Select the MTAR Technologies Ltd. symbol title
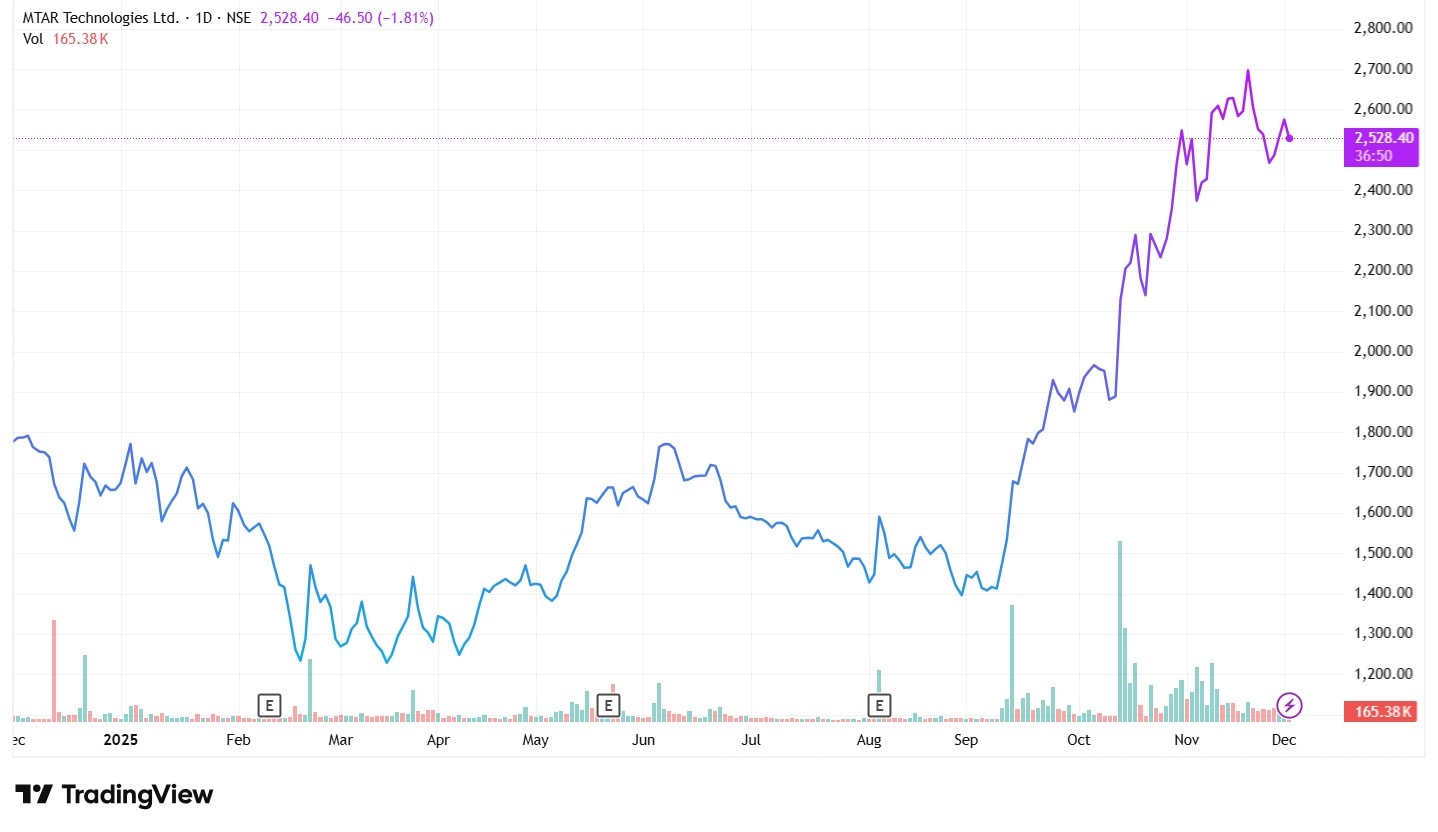 [x=101, y=19]
